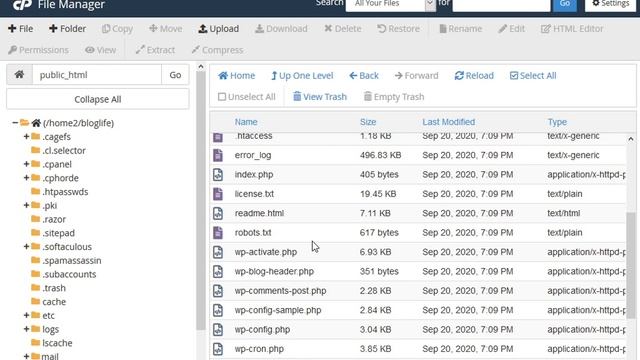Image resolution: width=640 pixels, height=360 pixels.
Task: Open the All Your Files search dropdown
Action: click(391, 4)
